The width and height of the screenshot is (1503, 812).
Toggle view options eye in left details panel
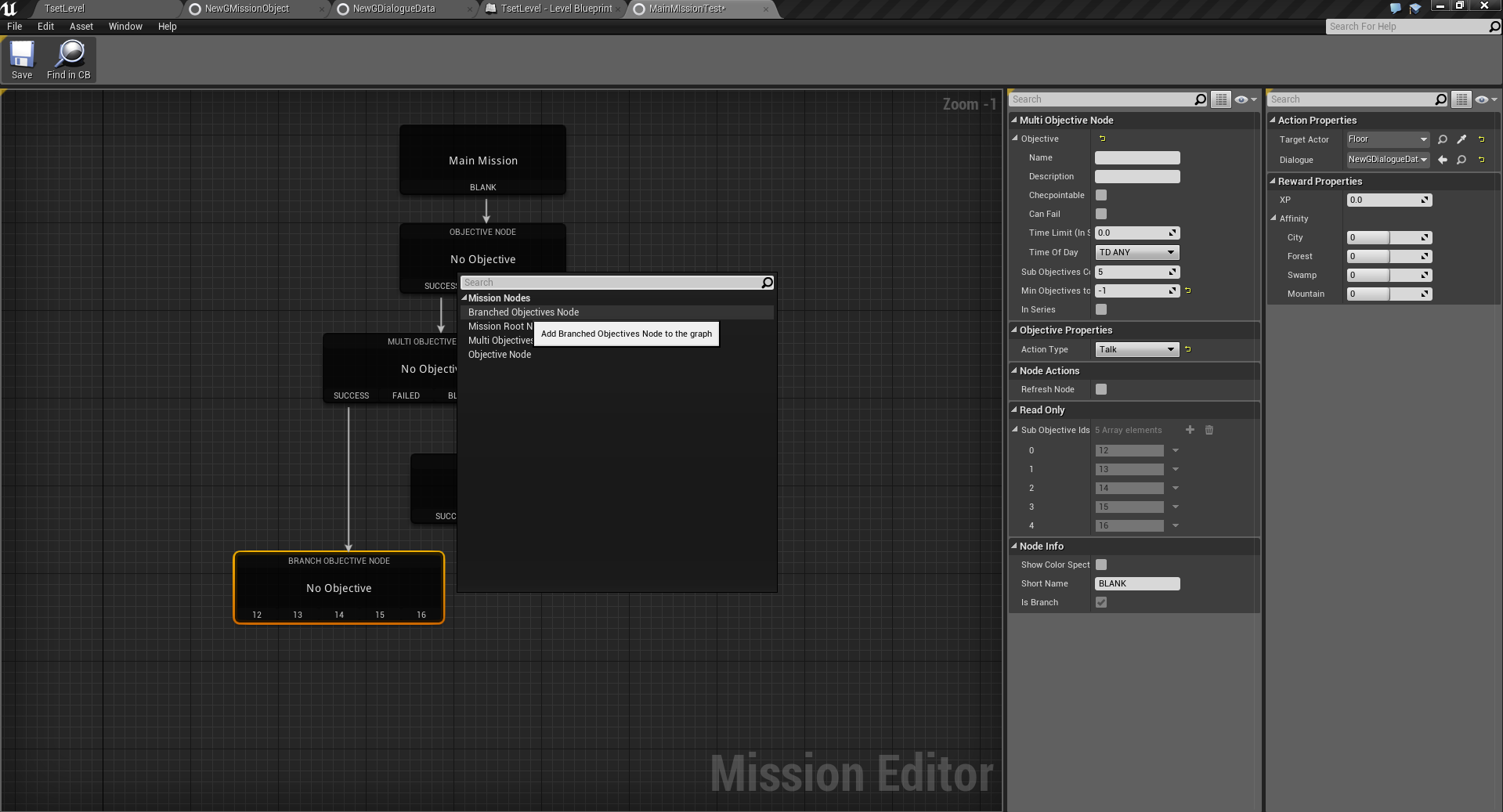click(1245, 99)
